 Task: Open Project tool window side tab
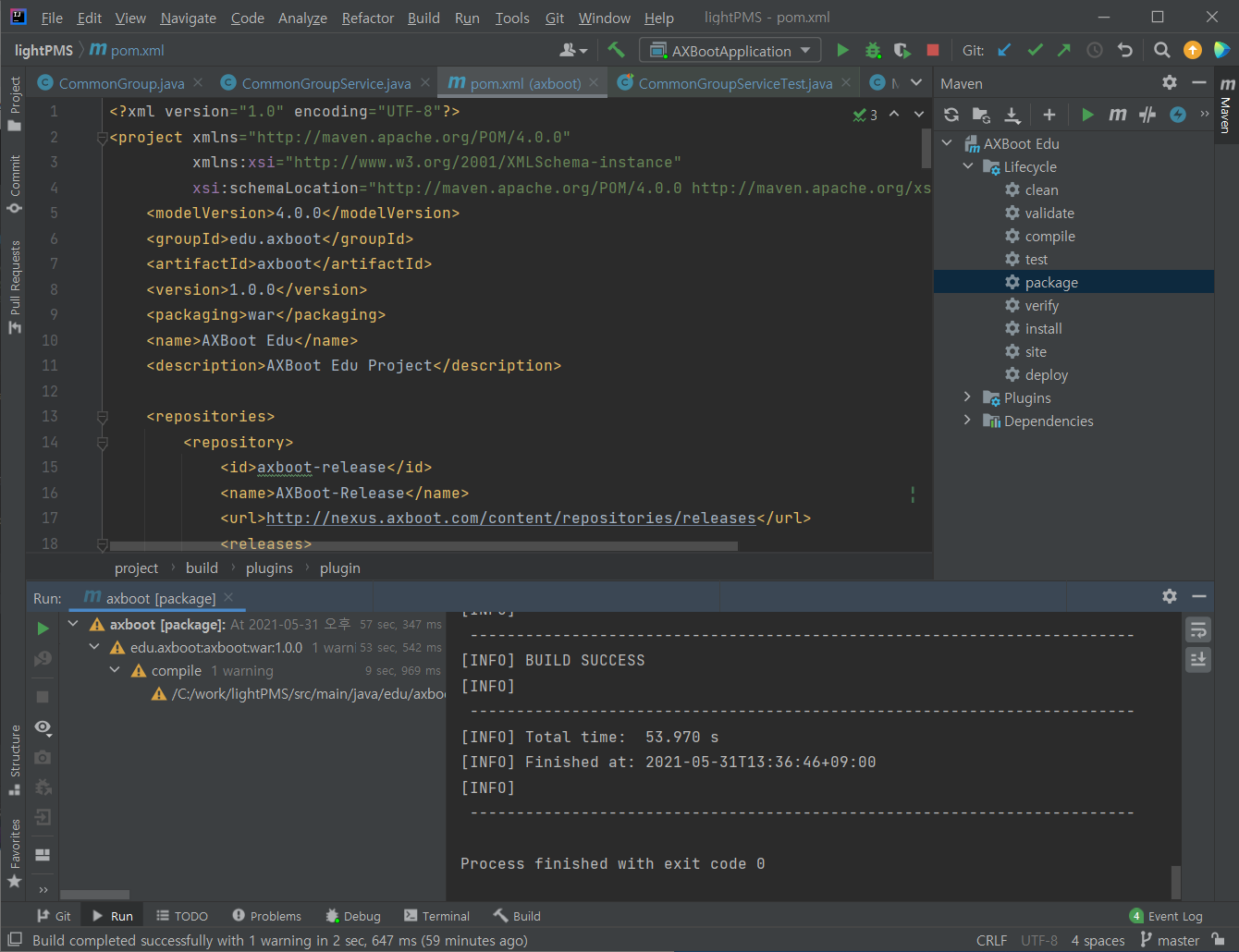point(14,103)
